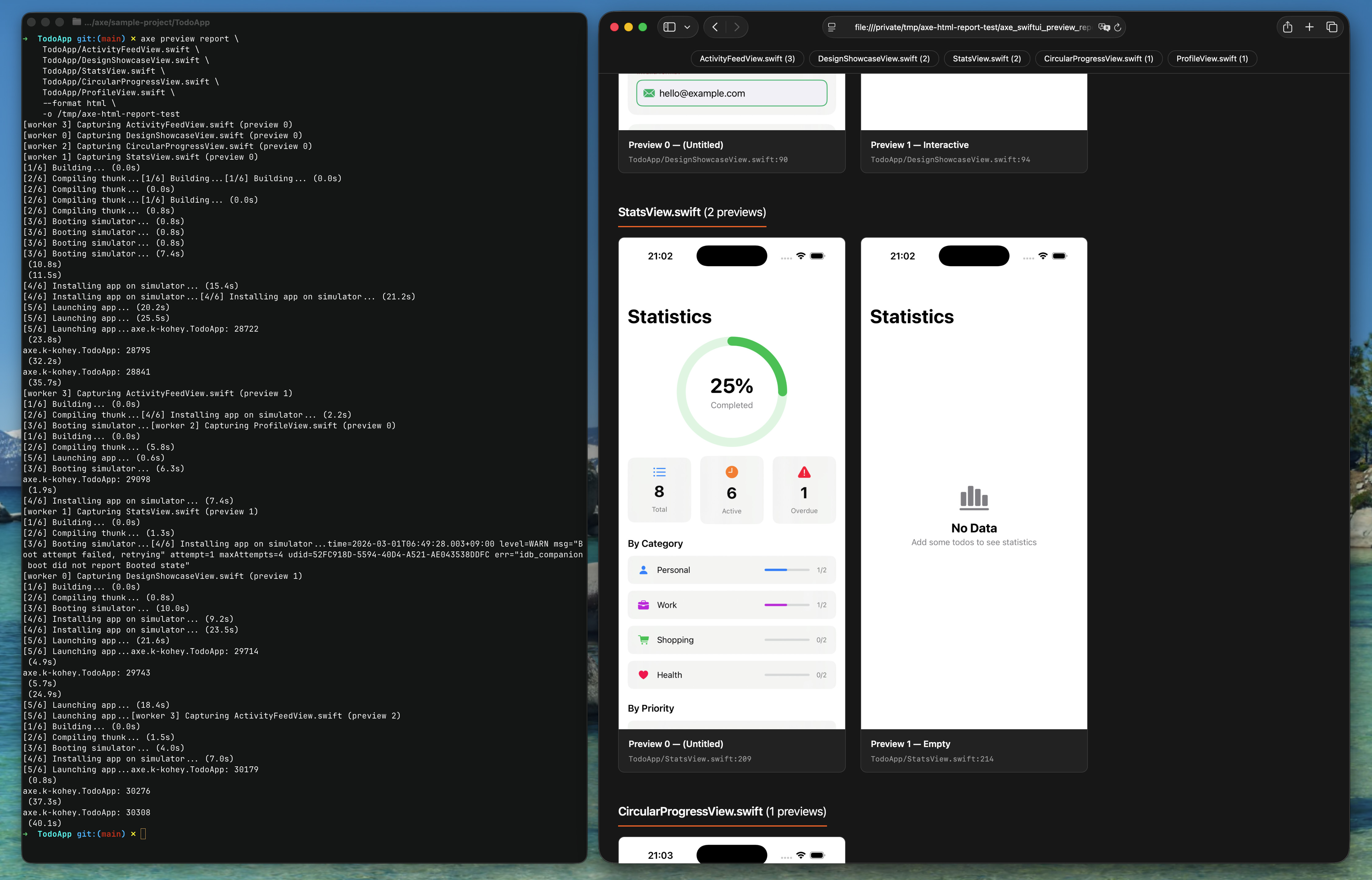The image size is (1372, 880).
Task: Click the By Category heading
Action: pyautogui.click(x=655, y=543)
